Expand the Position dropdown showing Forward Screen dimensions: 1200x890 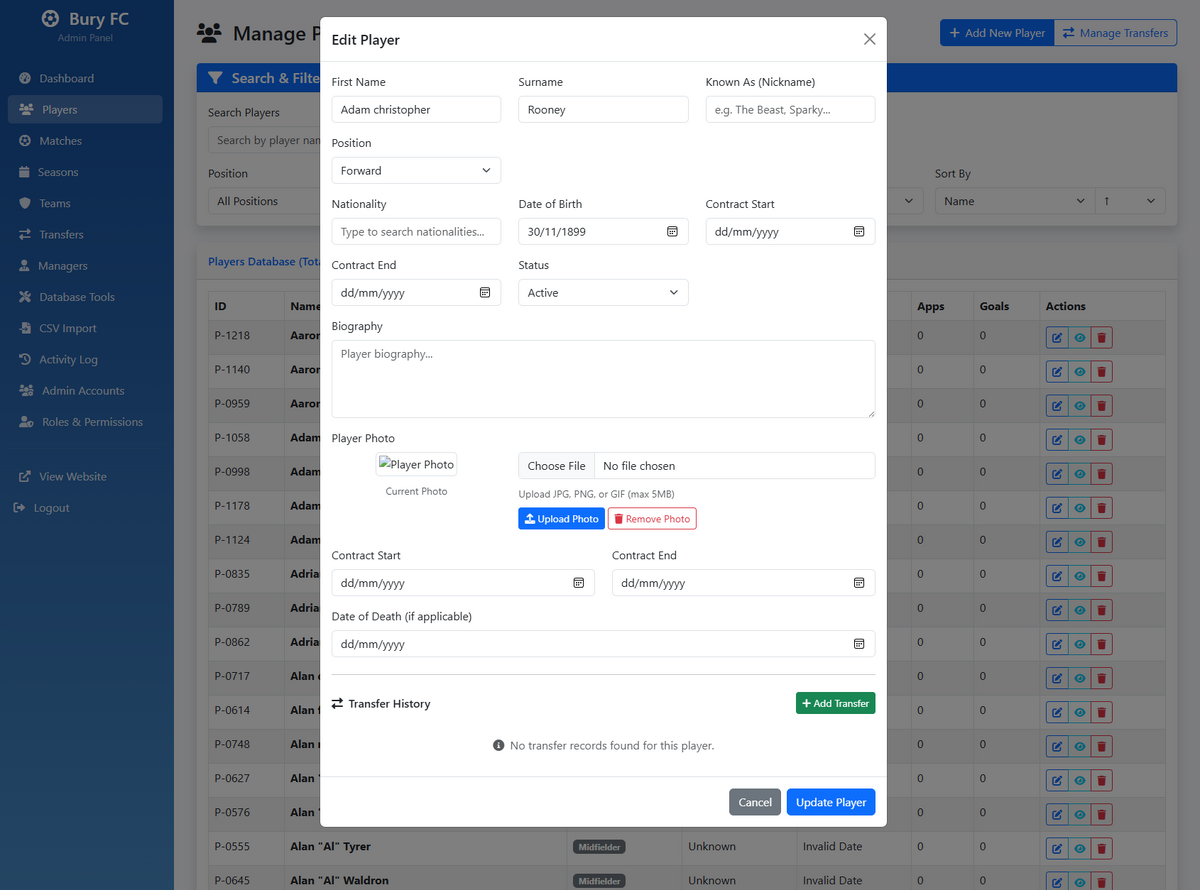[x=416, y=171]
